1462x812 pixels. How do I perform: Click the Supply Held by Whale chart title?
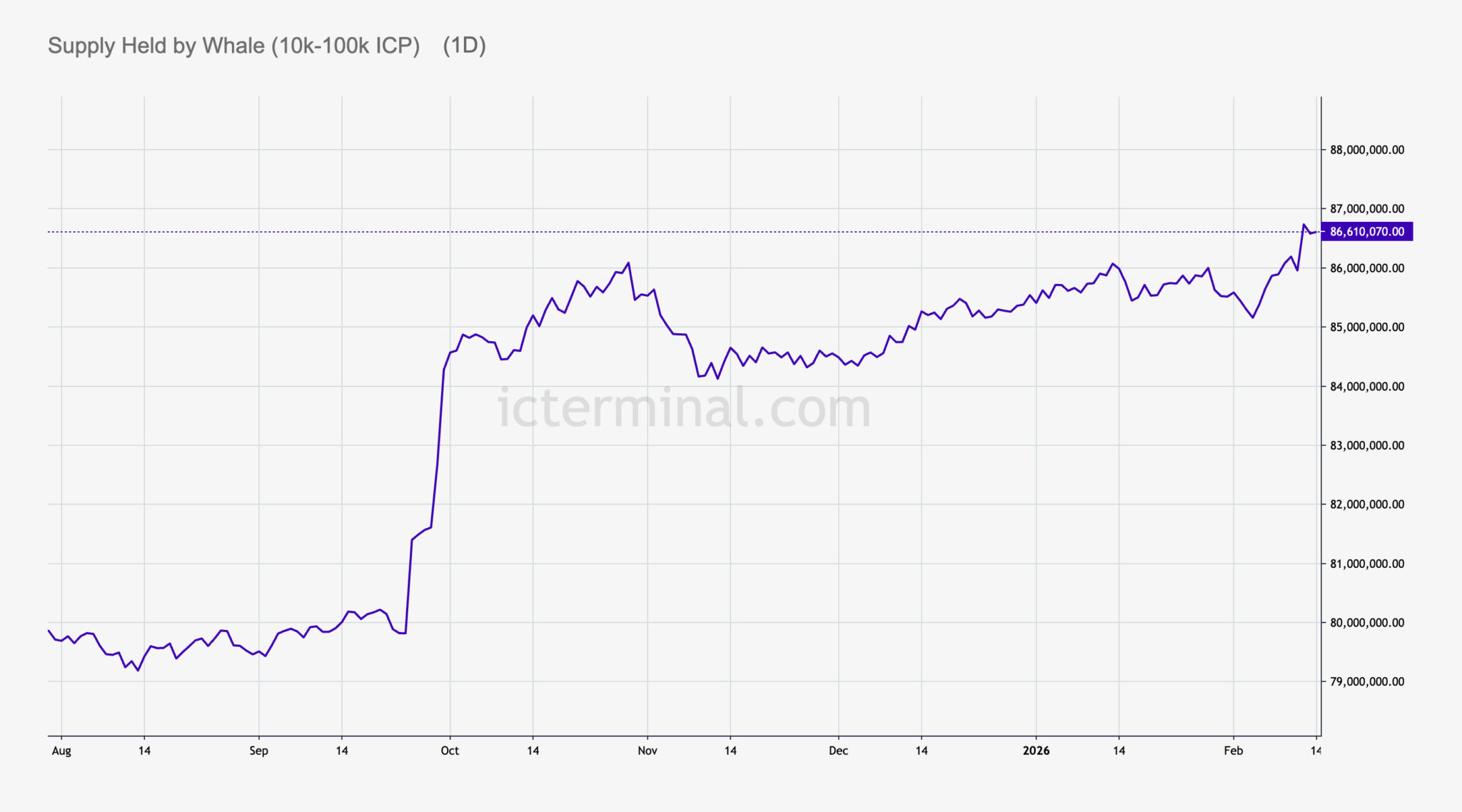point(233,46)
